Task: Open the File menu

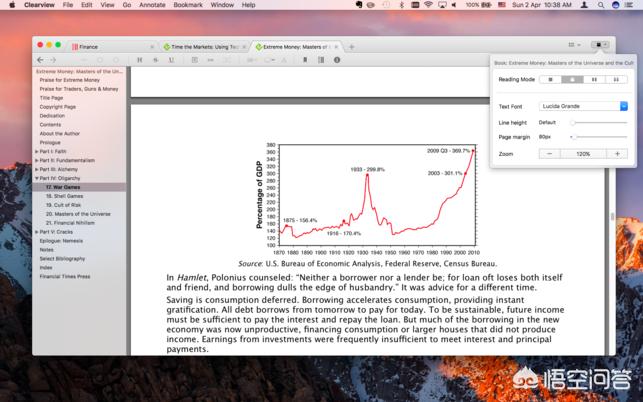Action: coord(68,5)
